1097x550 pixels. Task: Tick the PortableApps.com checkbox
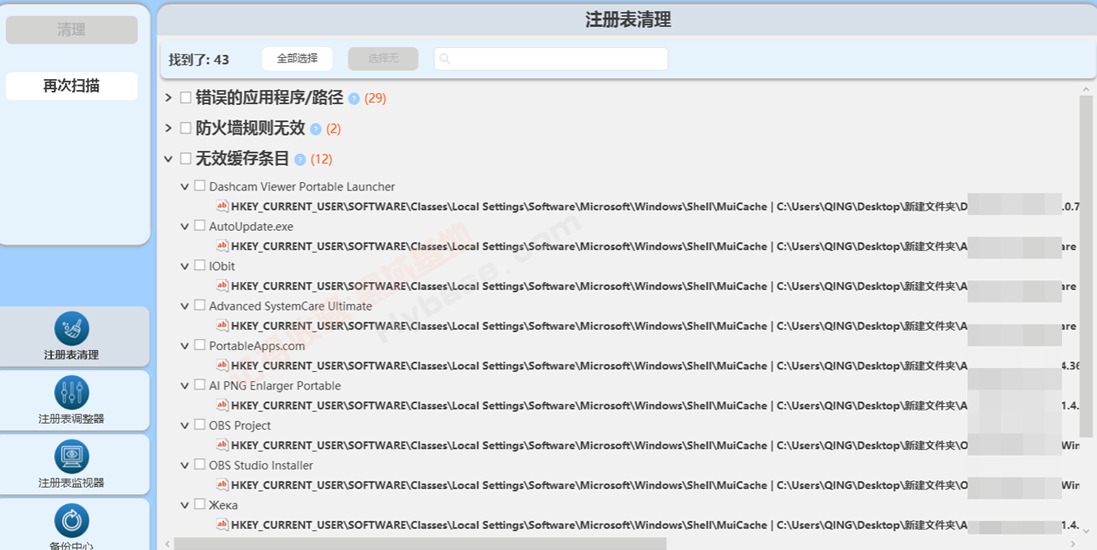200,345
